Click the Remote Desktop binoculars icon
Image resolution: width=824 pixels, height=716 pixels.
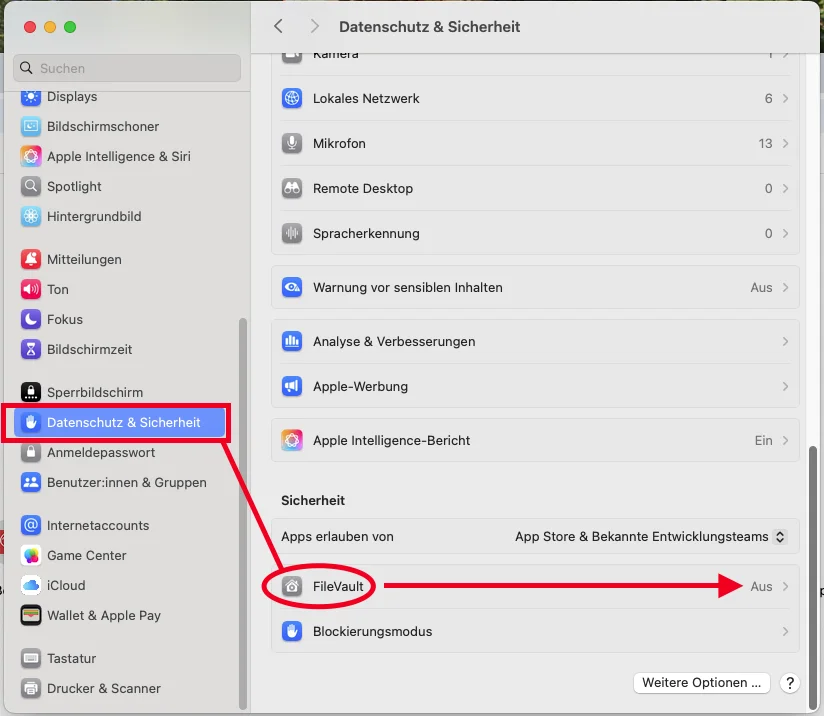[x=292, y=188]
